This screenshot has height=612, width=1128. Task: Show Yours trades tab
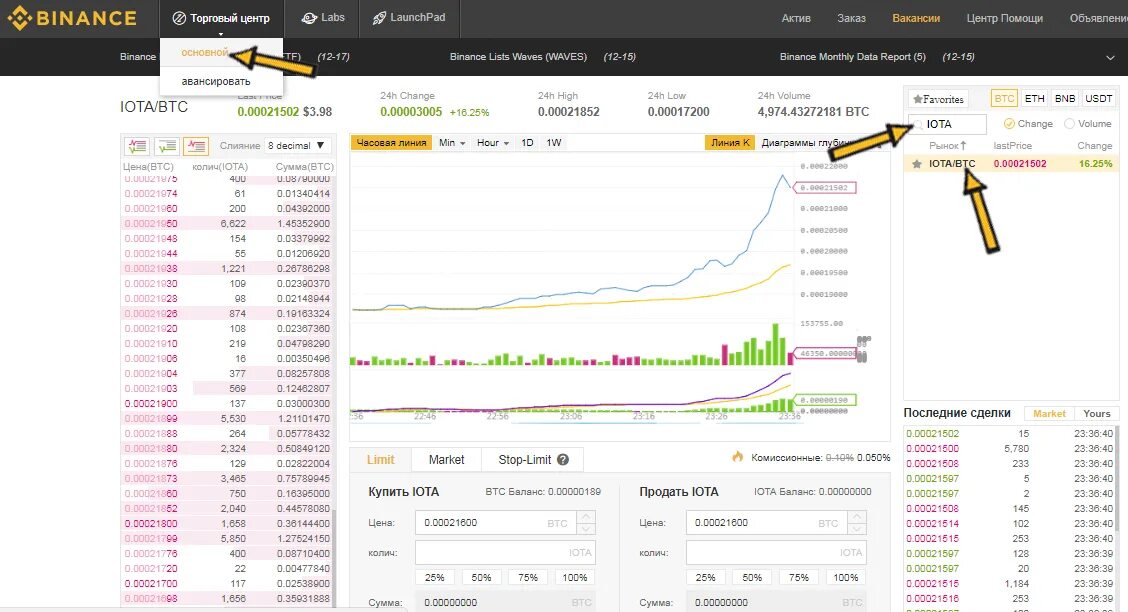click(1097, 414)
